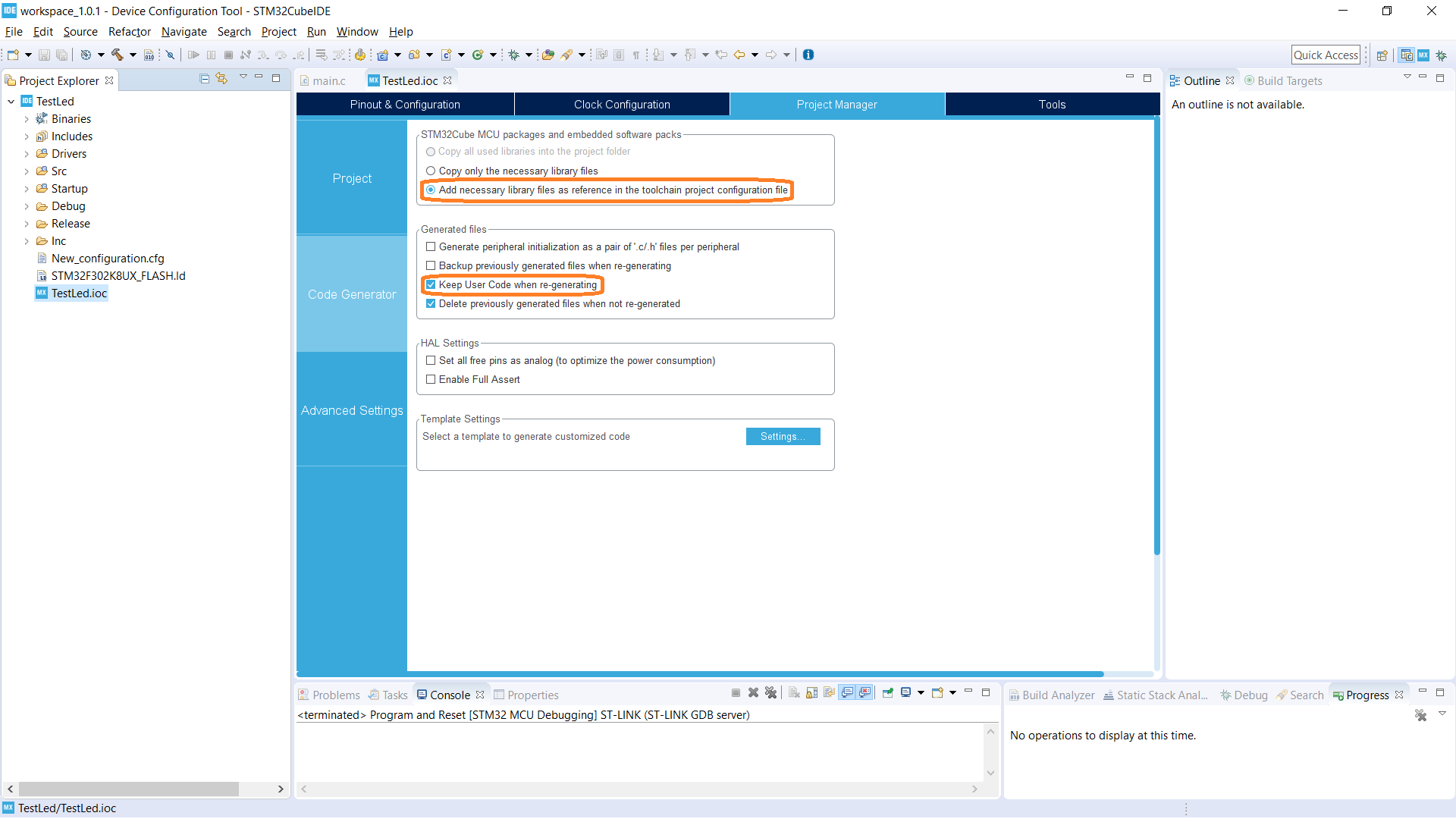This screenshot has width=1456, height=819.
Task: Switch to Pinout & Configuration tab
Action: click(x=405, y=105)
